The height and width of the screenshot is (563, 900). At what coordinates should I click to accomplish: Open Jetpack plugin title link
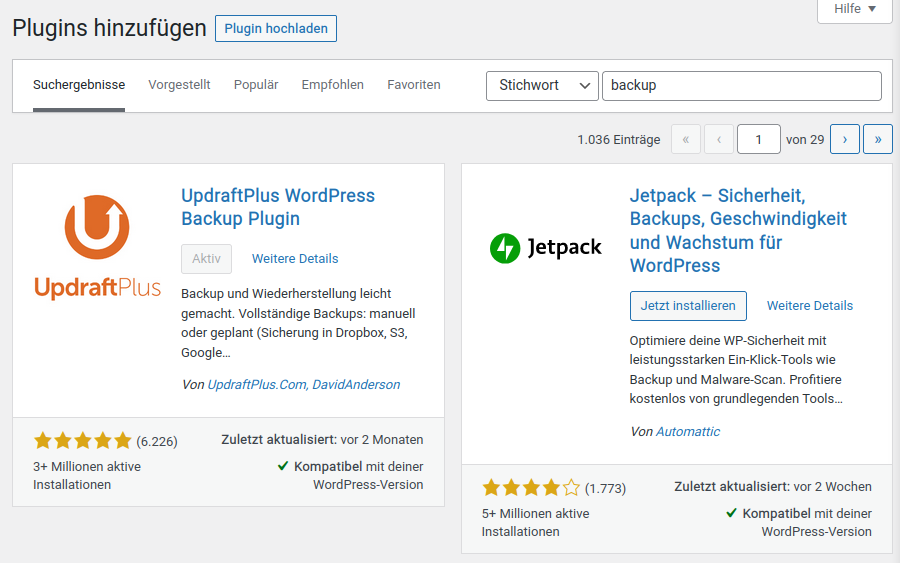(x=738, y=231)
